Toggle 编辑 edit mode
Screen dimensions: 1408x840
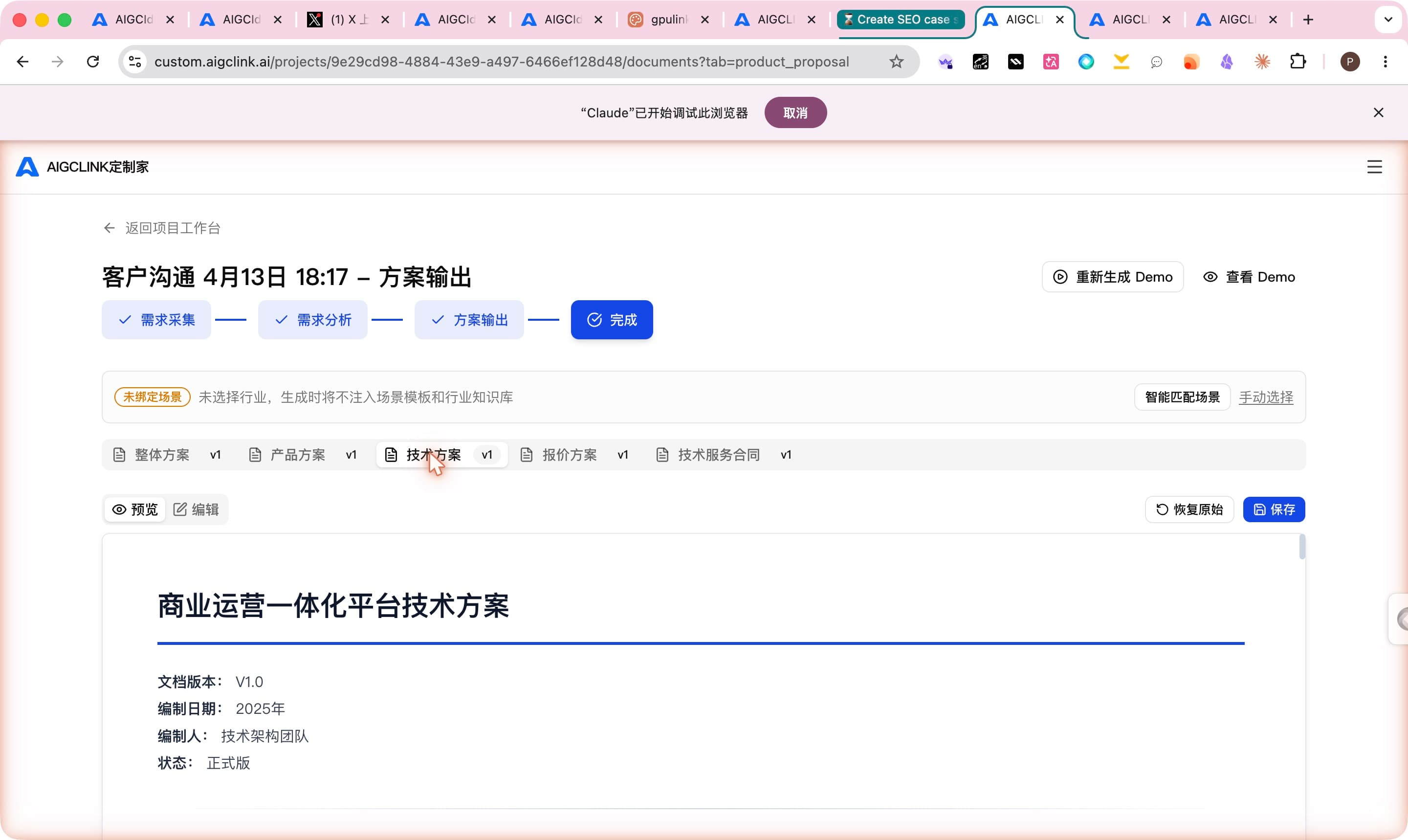point(196,509)
